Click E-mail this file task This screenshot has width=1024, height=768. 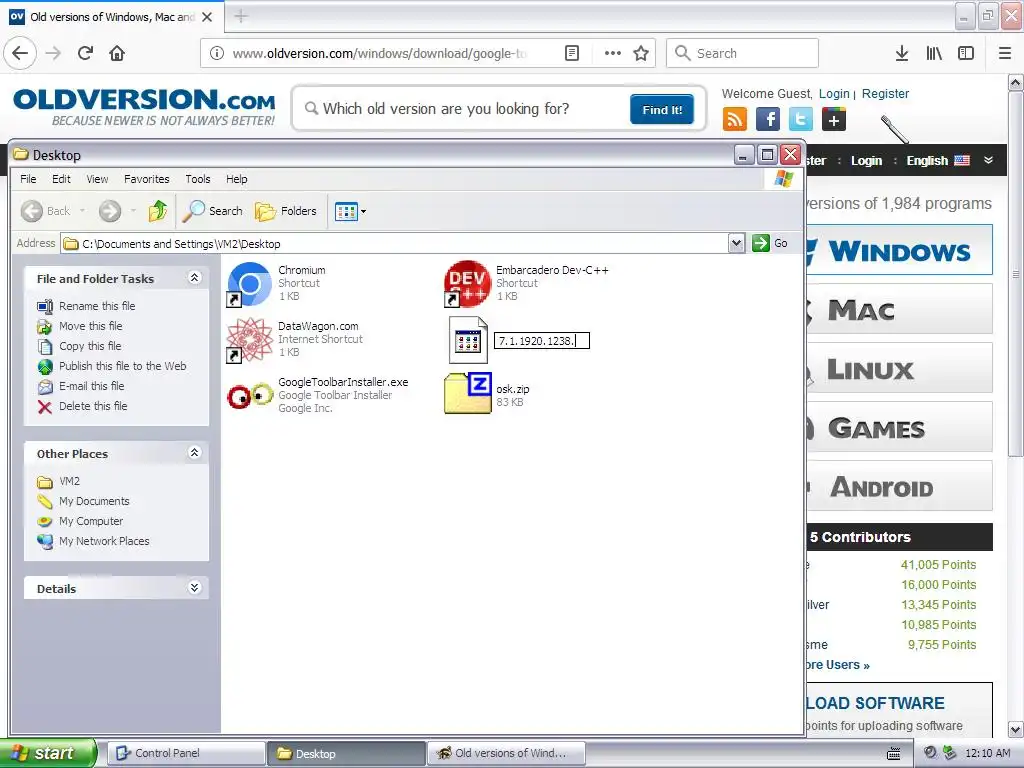(91, 386)
